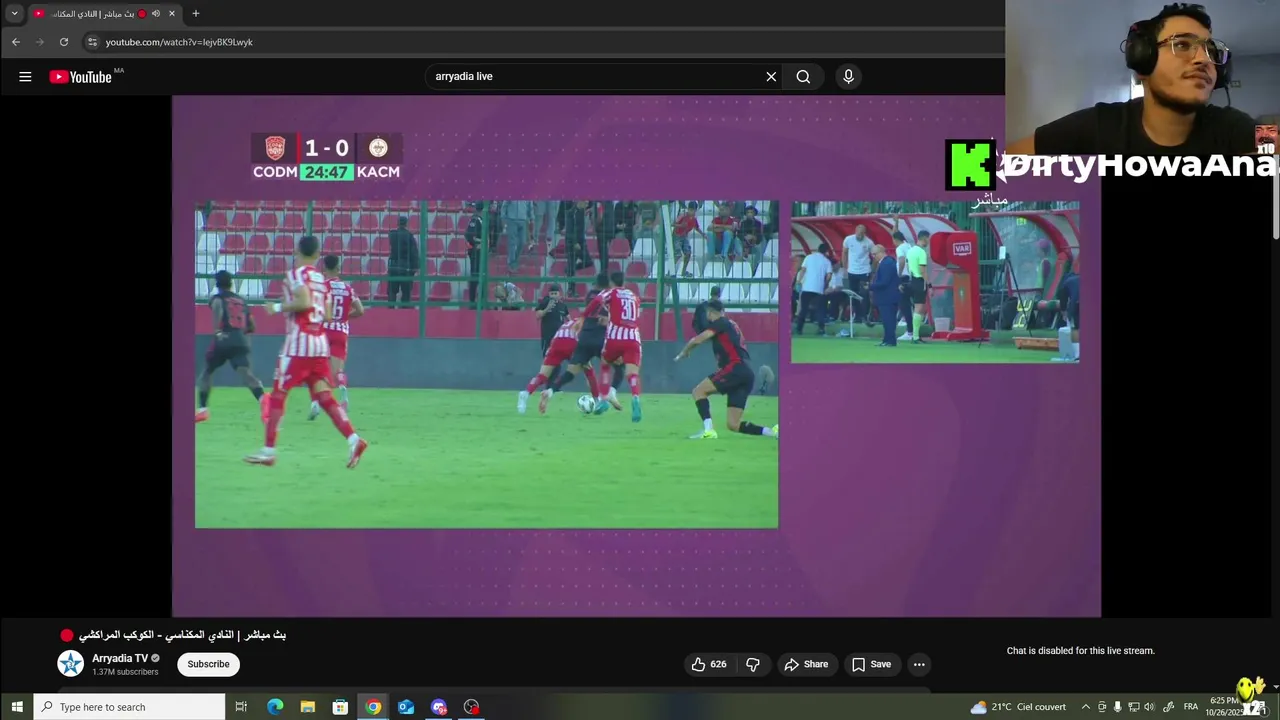Clear the search text with the X icon

(771, 76)
